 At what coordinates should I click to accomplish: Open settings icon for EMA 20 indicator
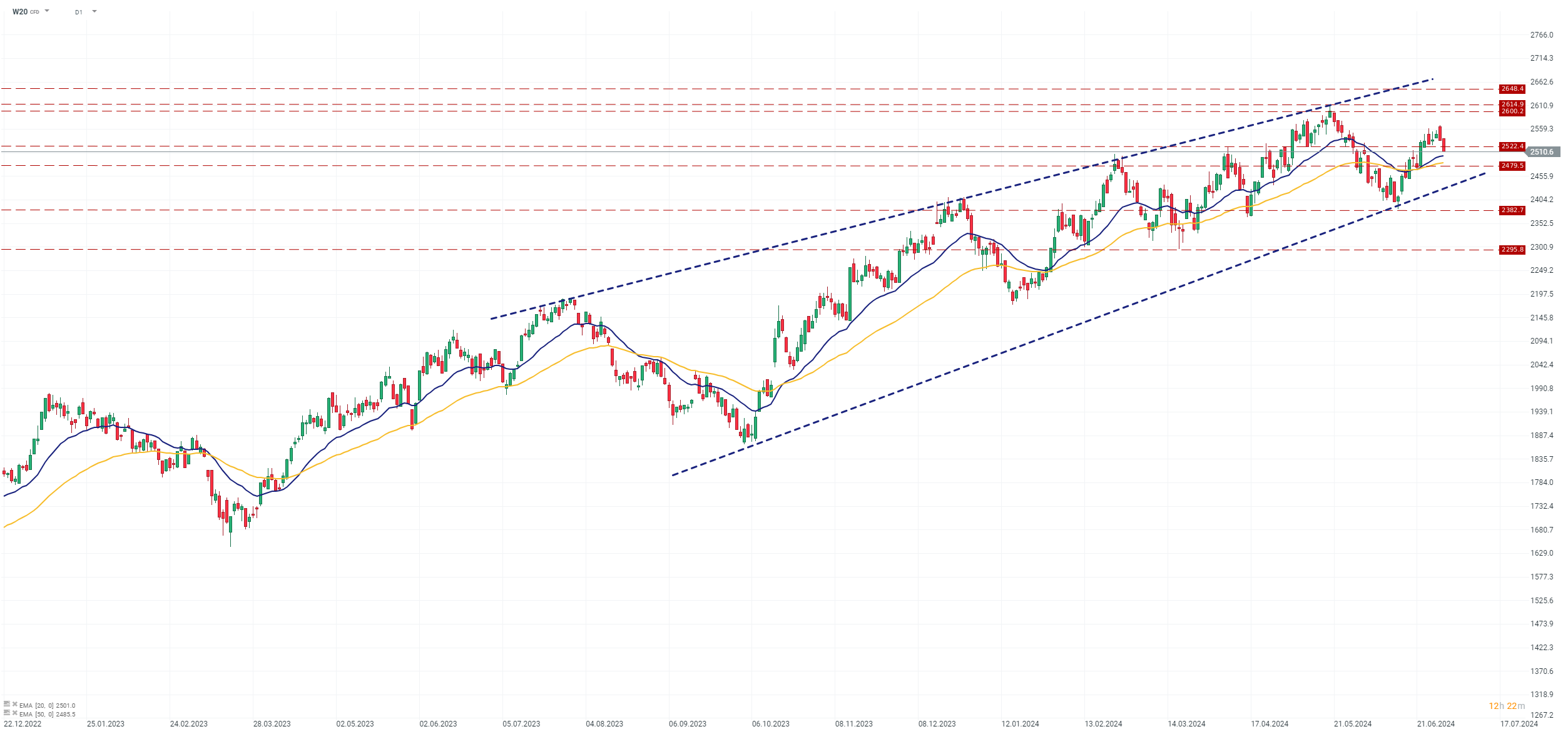[7, 704]
